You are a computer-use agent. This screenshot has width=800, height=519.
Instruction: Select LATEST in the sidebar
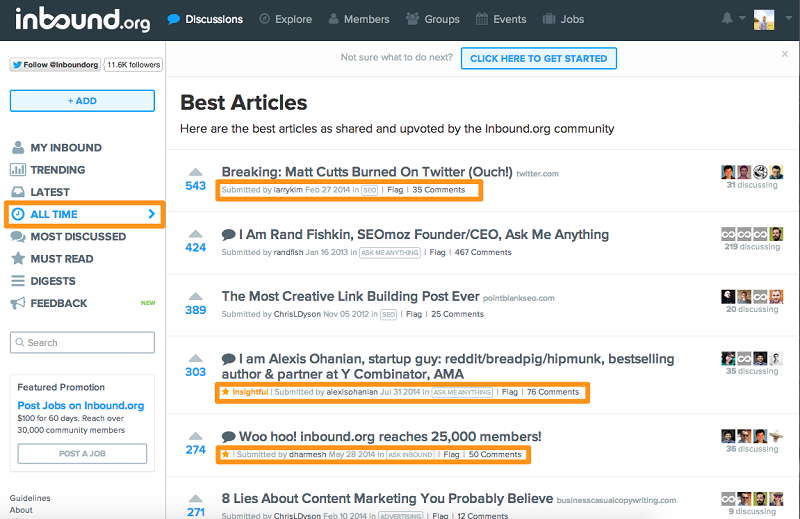tap(49, 192)
